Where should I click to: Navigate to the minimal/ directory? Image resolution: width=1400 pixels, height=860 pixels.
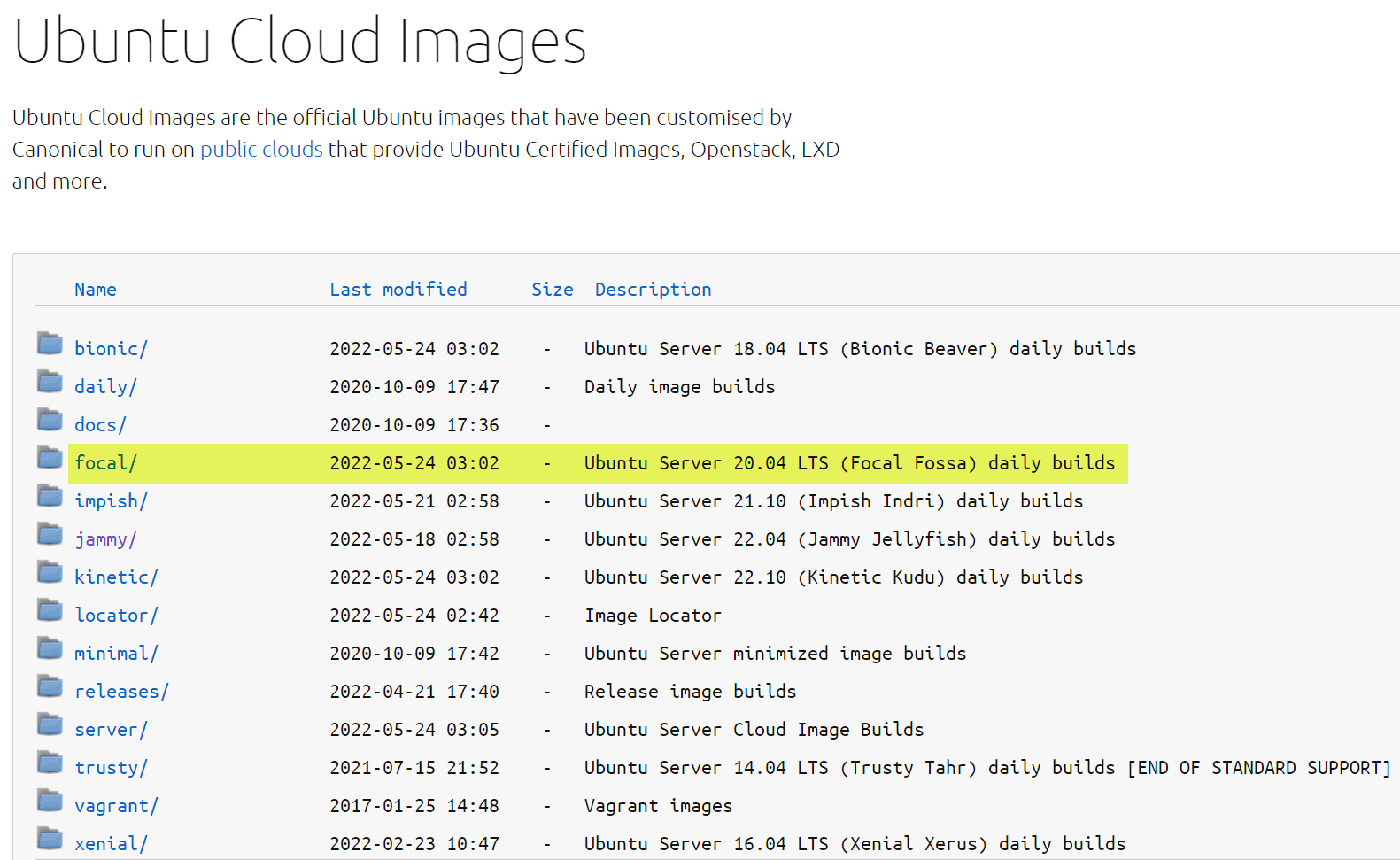tap(116, 654)
